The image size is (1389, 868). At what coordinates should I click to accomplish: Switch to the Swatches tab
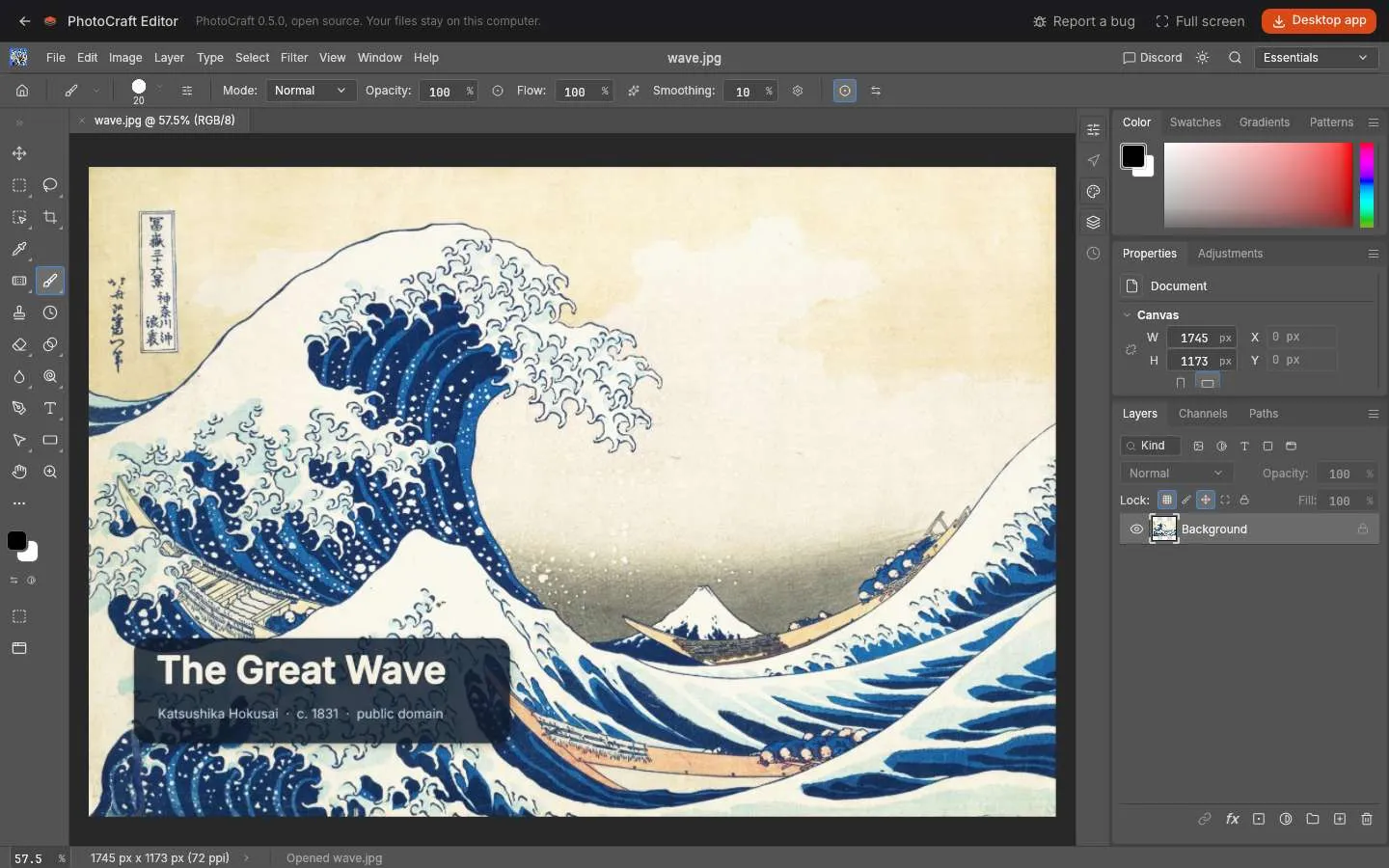click(x=1195, y=122)
